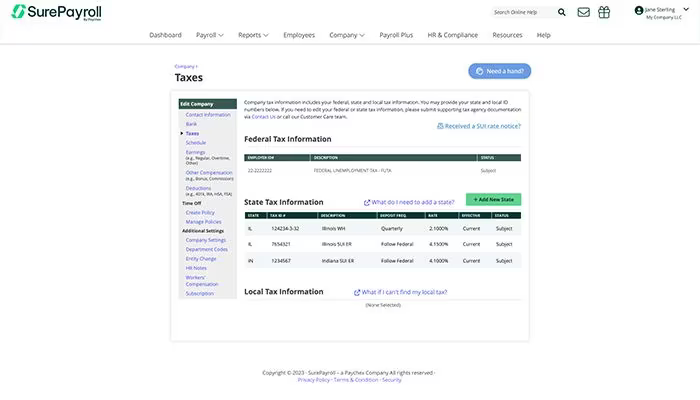Click tax ID 124234-3-32
The width and height of the screenshot is (700, 400).
285,229
